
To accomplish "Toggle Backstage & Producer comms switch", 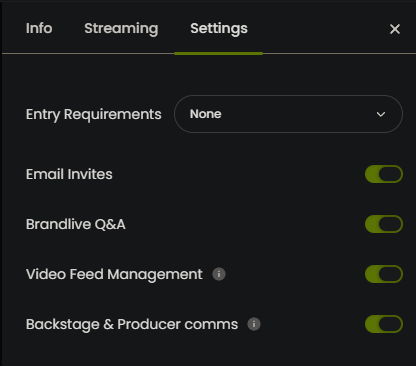I will (384, 324).
